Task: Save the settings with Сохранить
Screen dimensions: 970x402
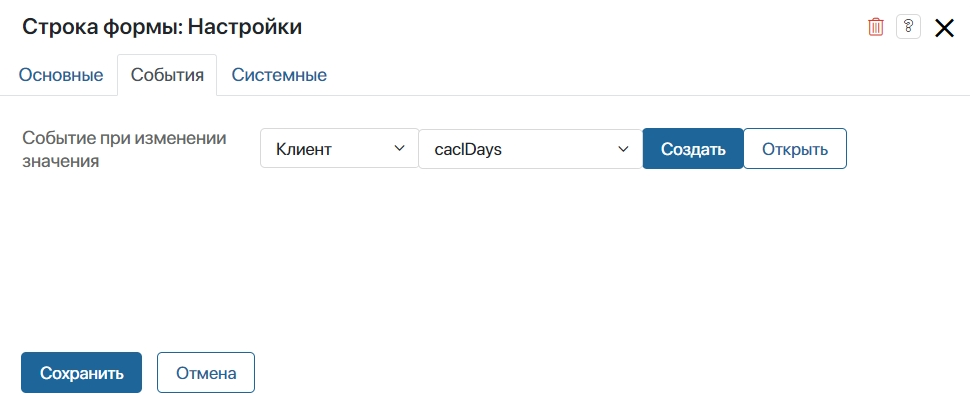Action: [82, 373]
